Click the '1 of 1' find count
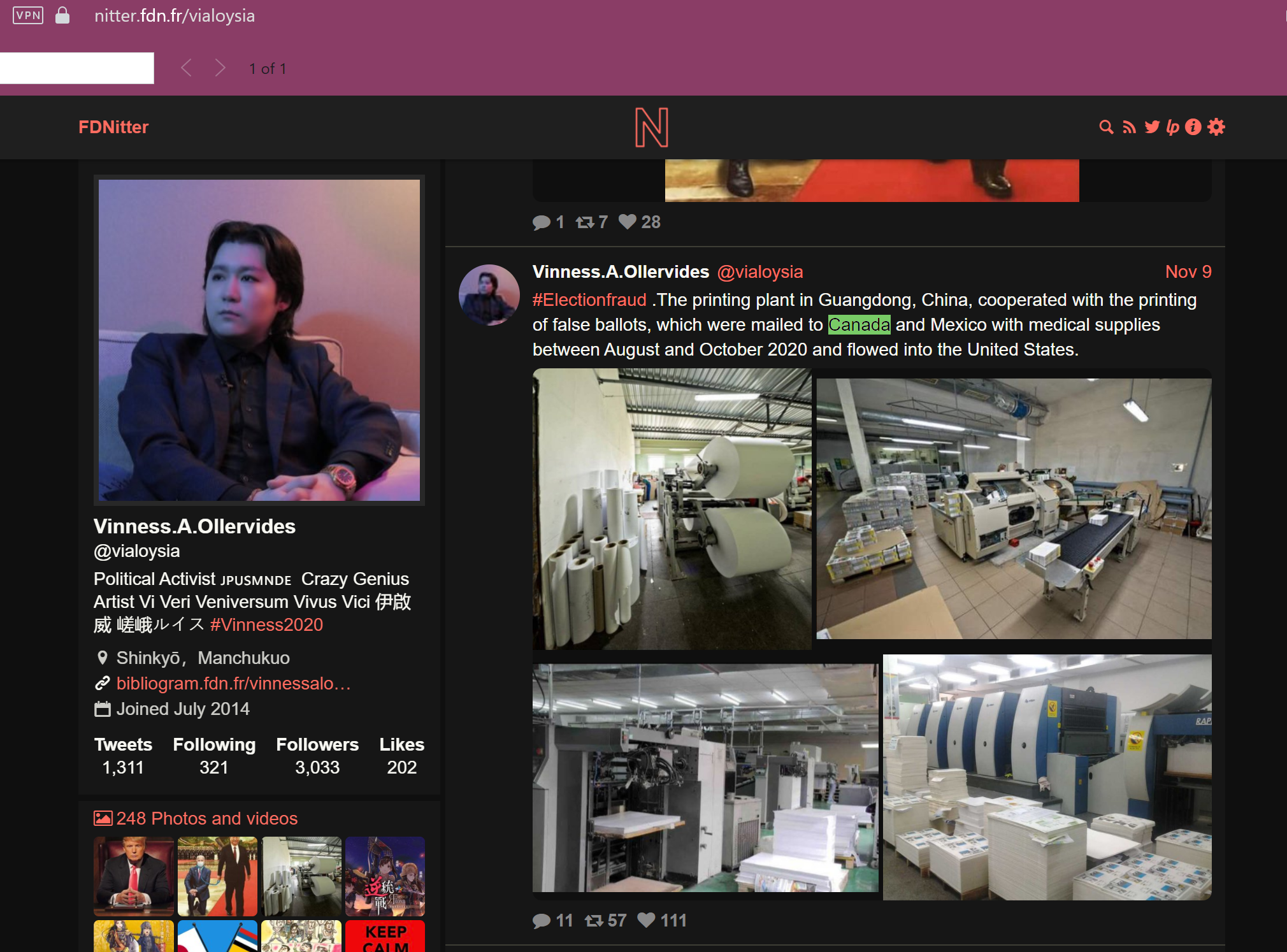Viewport: 1287px width, 952px height. coord(268,69)
